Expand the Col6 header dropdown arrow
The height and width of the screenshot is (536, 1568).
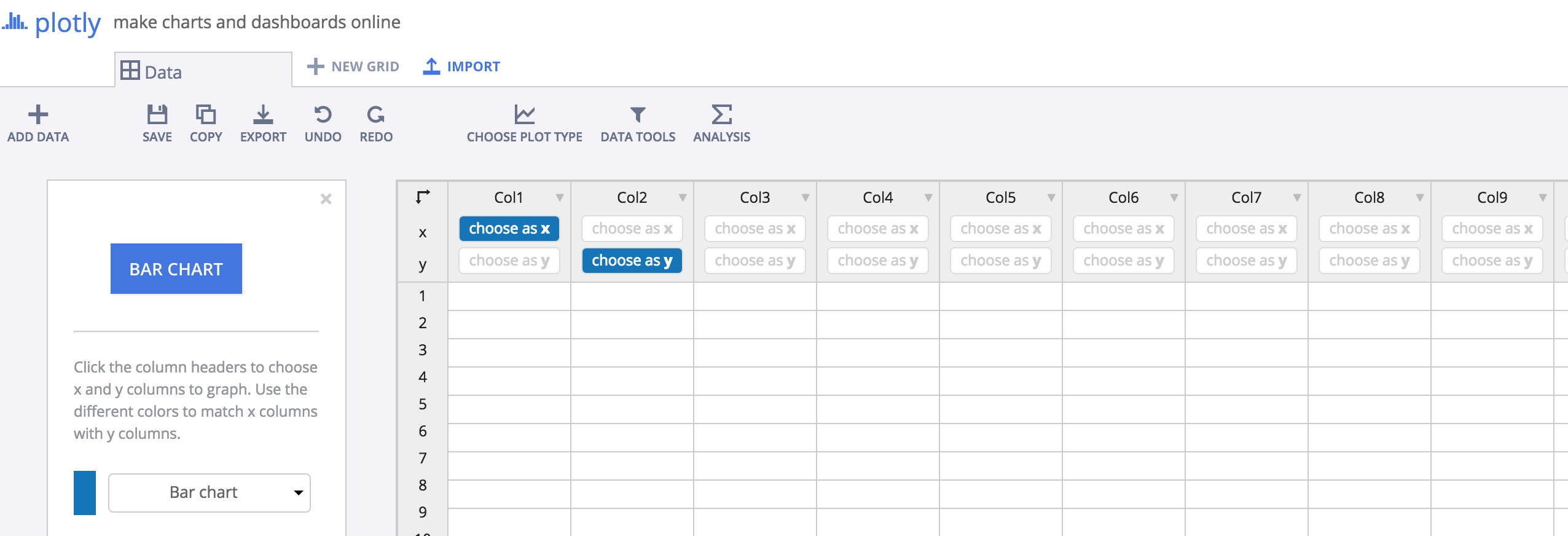pyautogui.click(x=1174, y=197)
